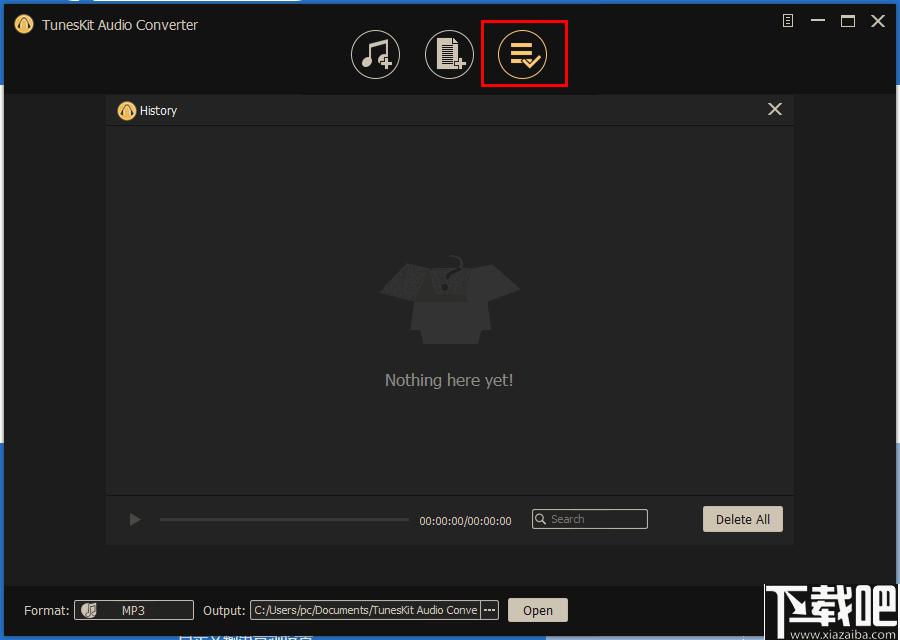Minimize the TunesKit window
This screenshot has width=900, height=640.
[x=818, y=21]
